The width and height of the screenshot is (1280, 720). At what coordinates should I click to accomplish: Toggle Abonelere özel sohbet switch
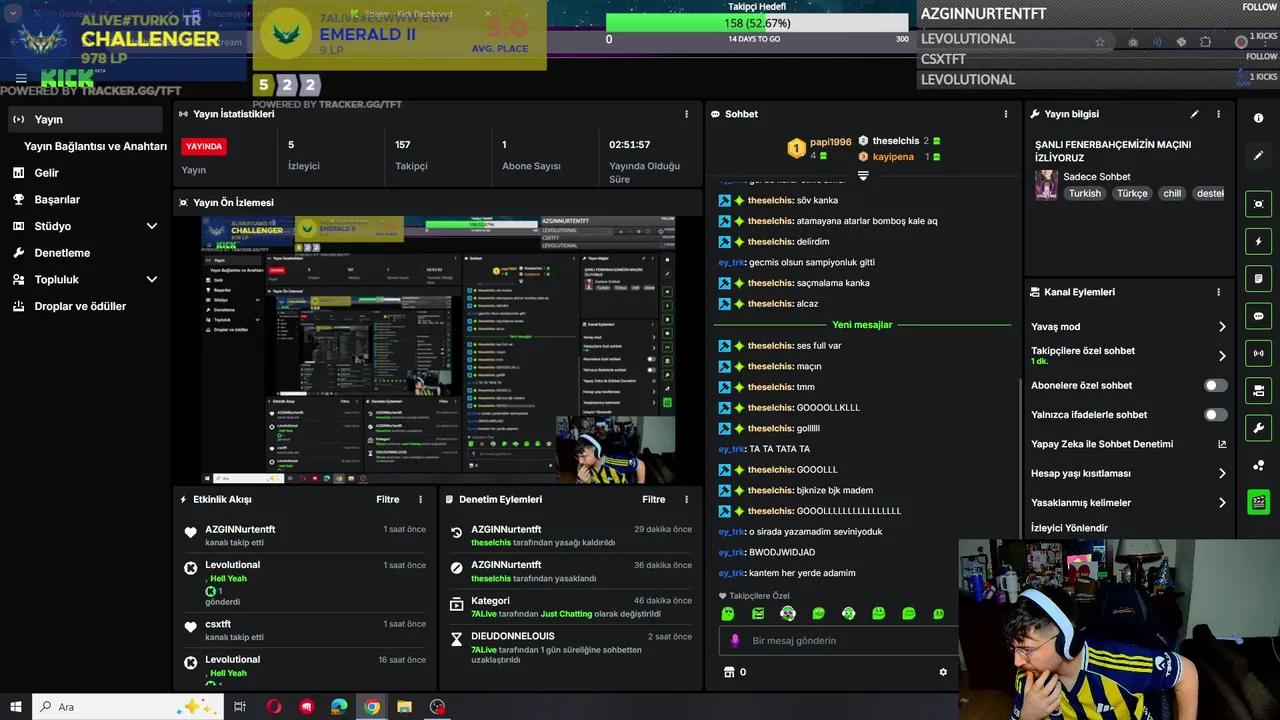coord(1215,385)
